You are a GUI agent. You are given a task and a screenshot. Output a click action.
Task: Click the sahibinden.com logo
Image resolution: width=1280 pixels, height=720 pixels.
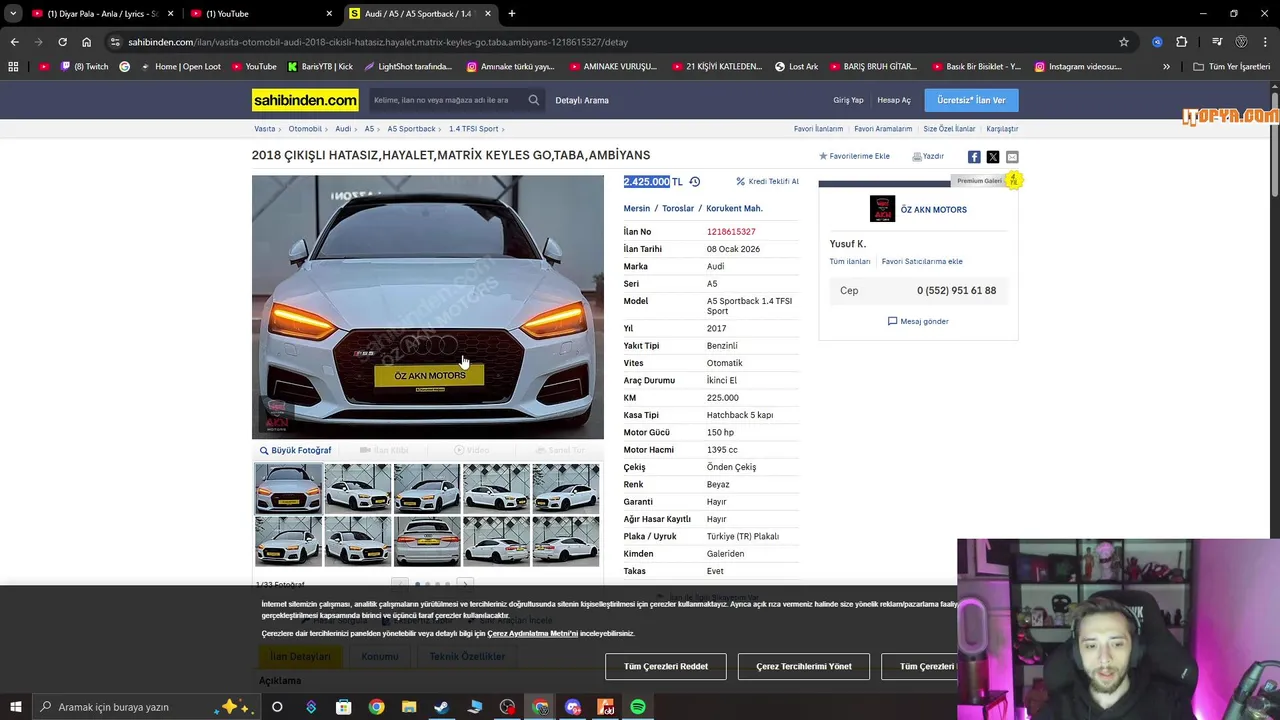tap(305, 100)
